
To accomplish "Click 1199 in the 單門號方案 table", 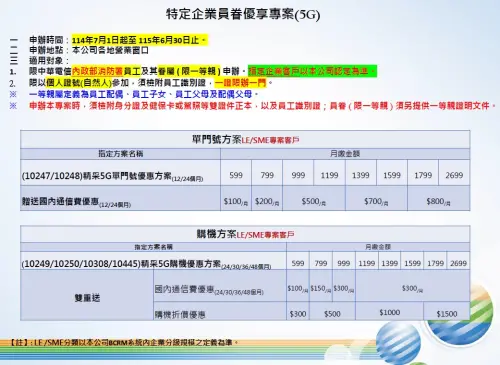I will click(329, 175).
